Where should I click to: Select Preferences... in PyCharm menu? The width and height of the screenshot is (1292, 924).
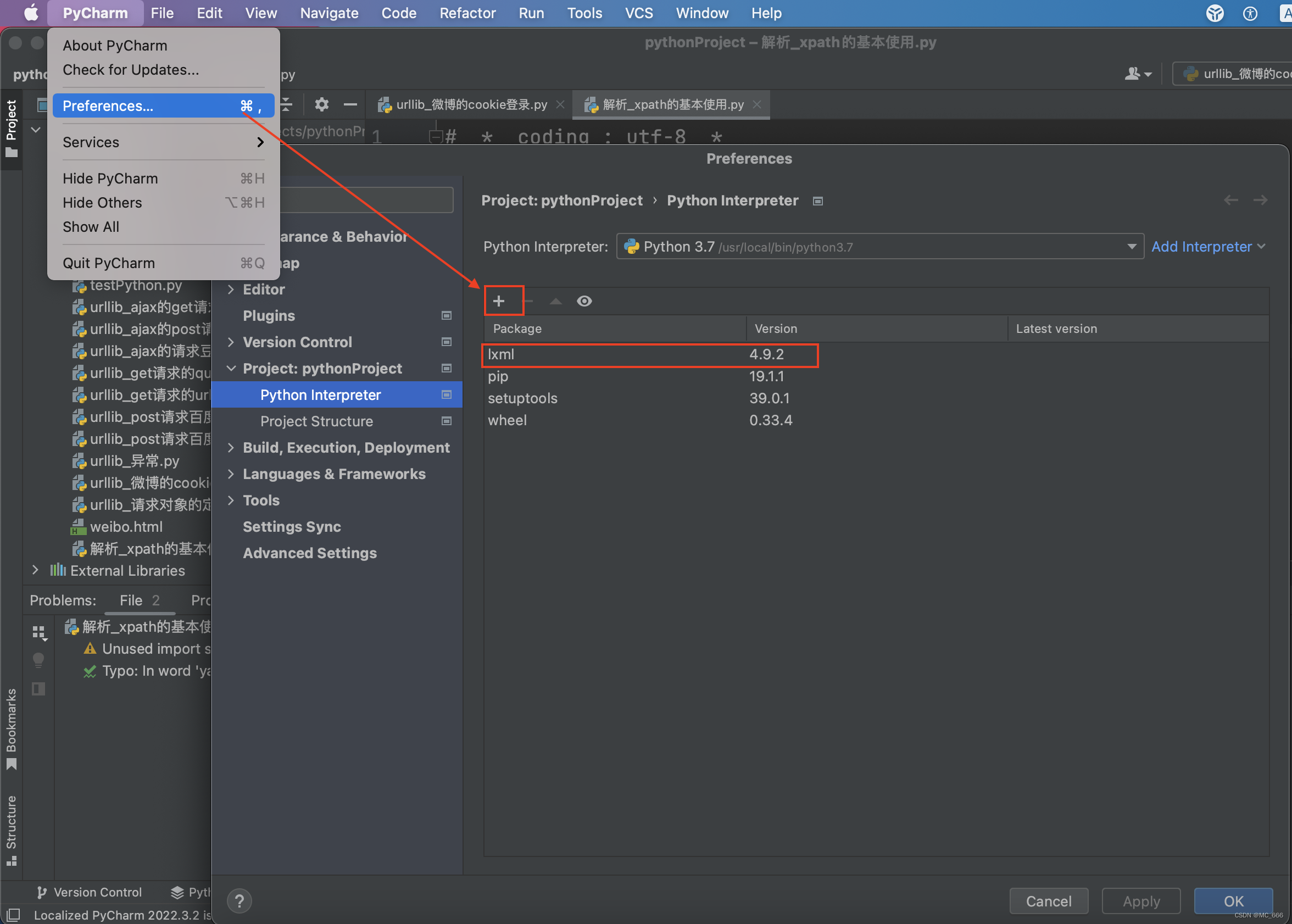coord(163,106)
